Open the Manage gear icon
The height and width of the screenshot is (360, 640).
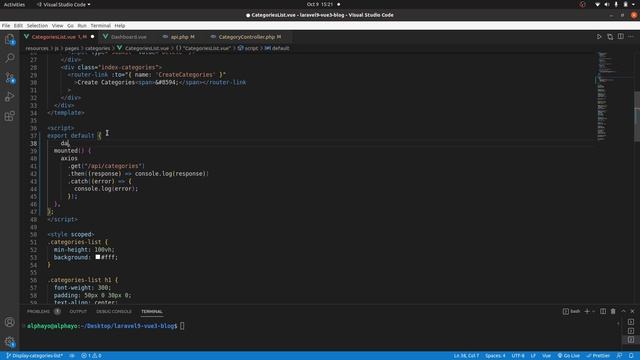click(x=10, y=341)
